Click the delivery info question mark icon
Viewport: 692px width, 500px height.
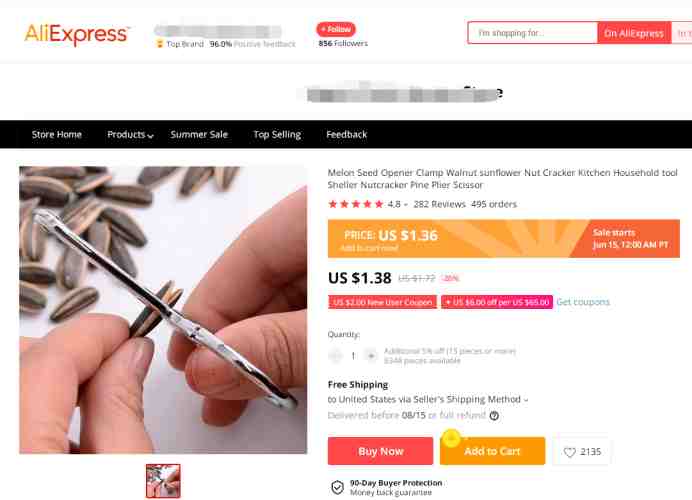pyautogui.click(x=494, y=416)
